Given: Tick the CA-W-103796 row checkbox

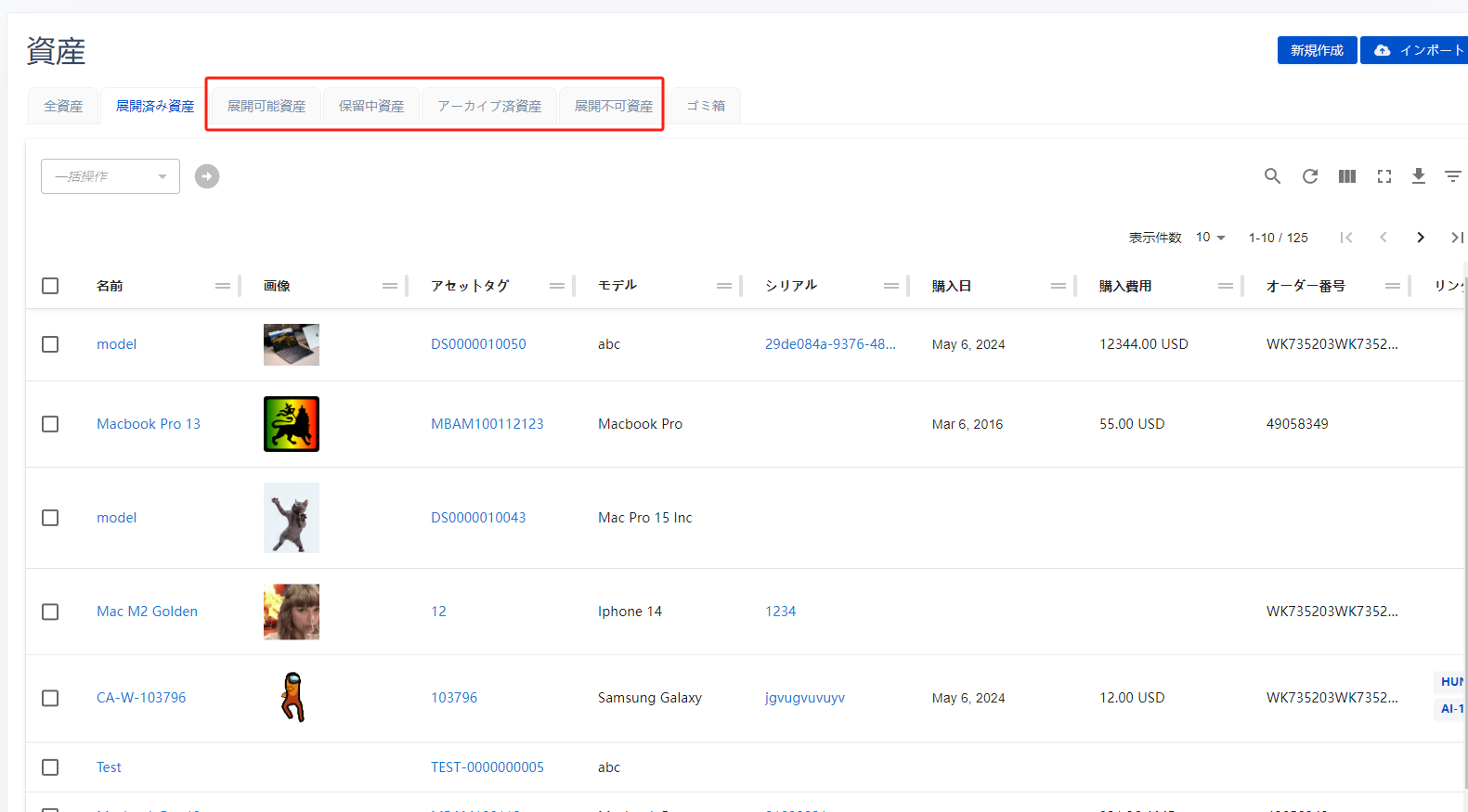Looking at the screenshot, I should [x=50, y=698].
